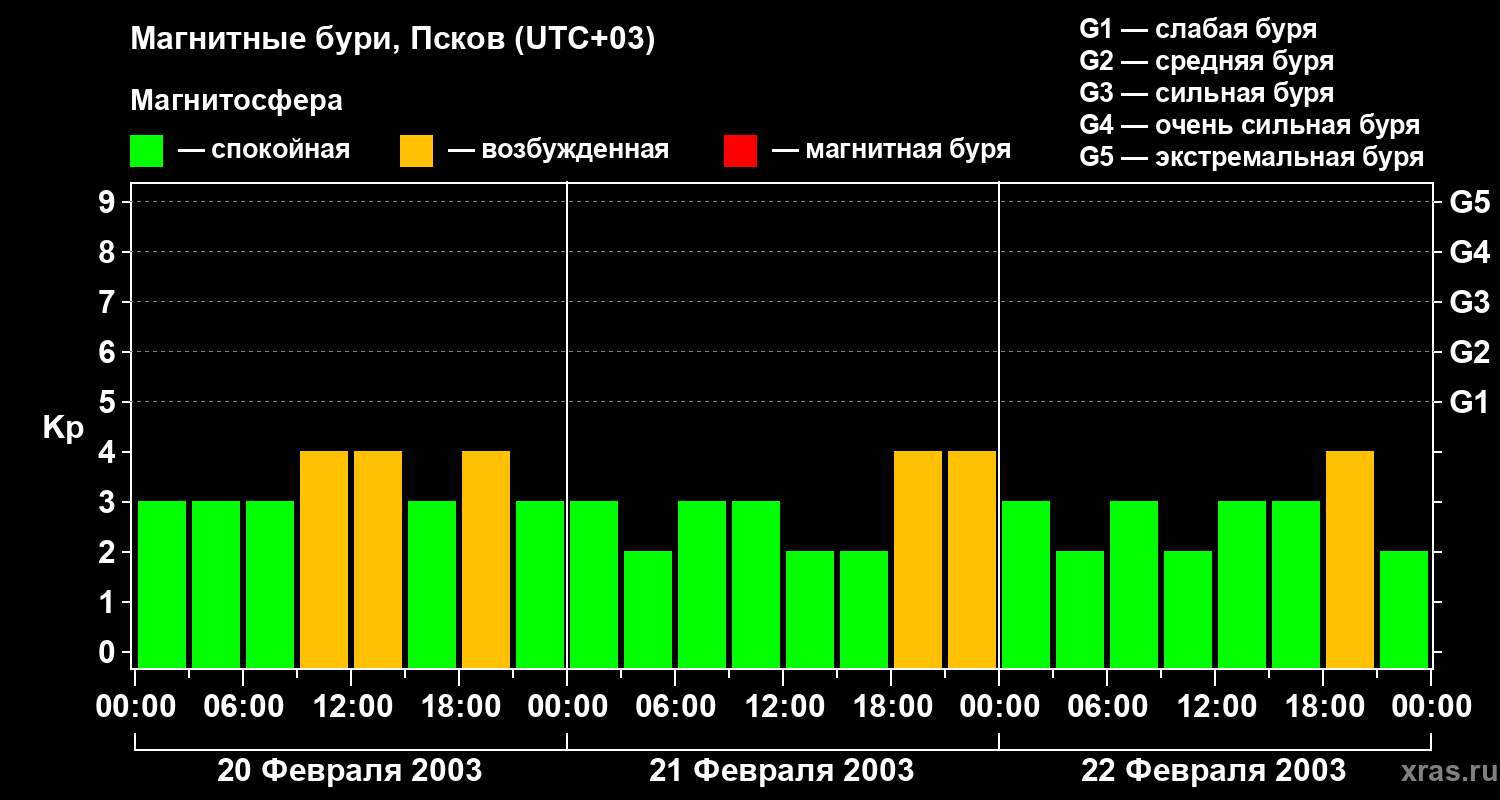The height and width of the screenshot is (800, 1500).
Task: Click the 12:00 time label under 20 February
Action: 351,707
